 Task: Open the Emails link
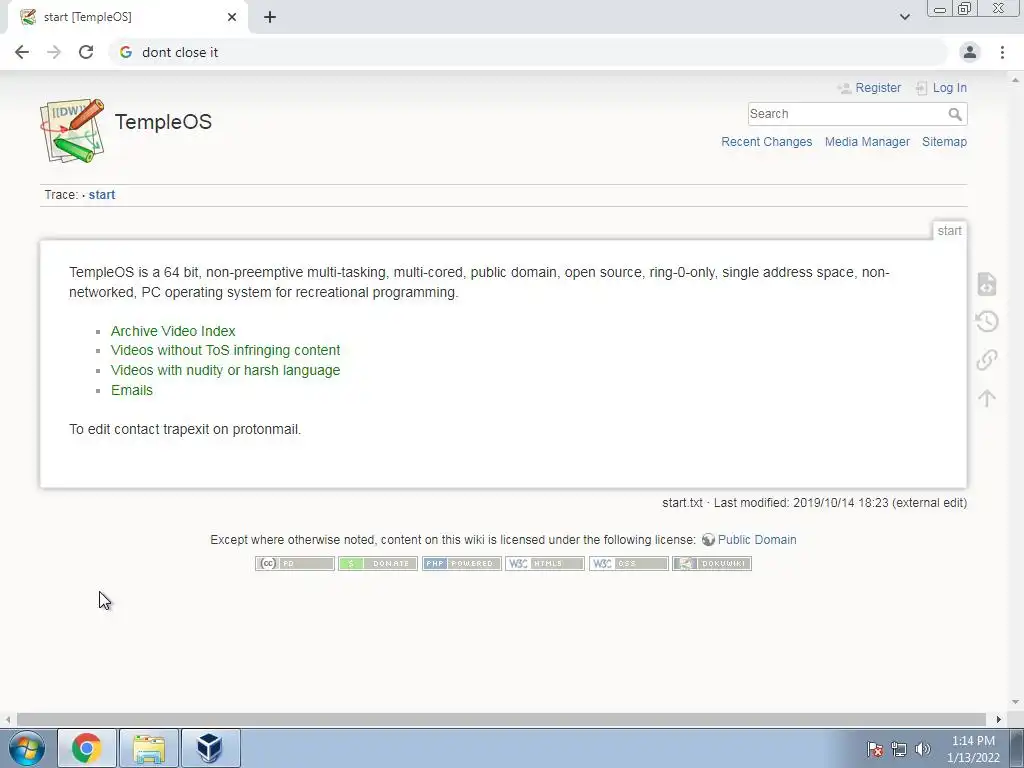(132, 390)
